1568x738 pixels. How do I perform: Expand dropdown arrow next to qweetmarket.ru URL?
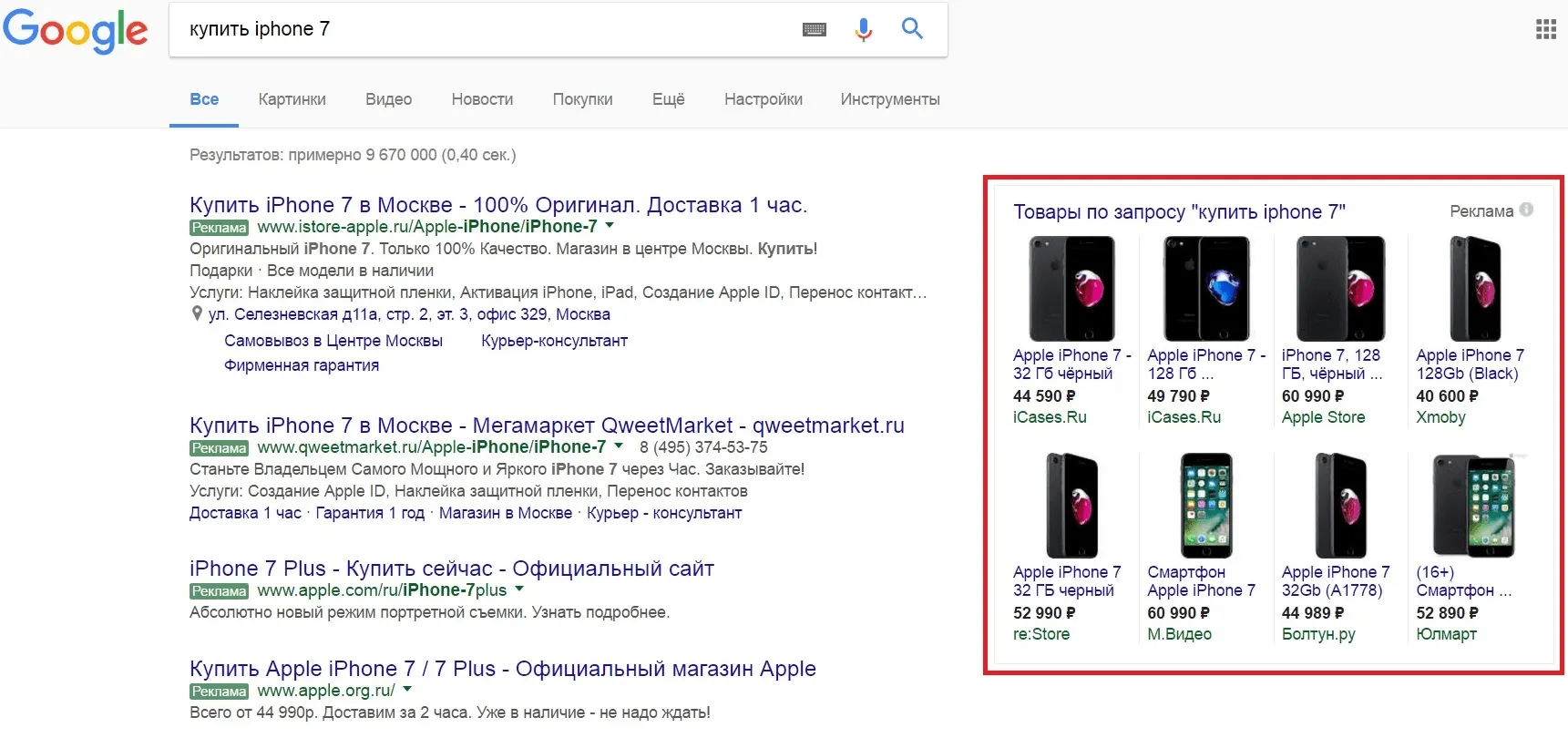point(619,446)
